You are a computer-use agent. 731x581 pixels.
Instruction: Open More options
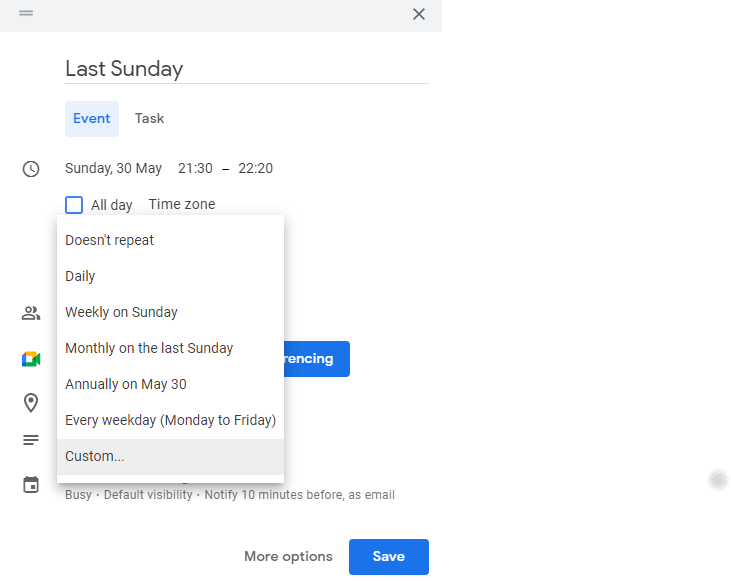[x=288, y=557]
